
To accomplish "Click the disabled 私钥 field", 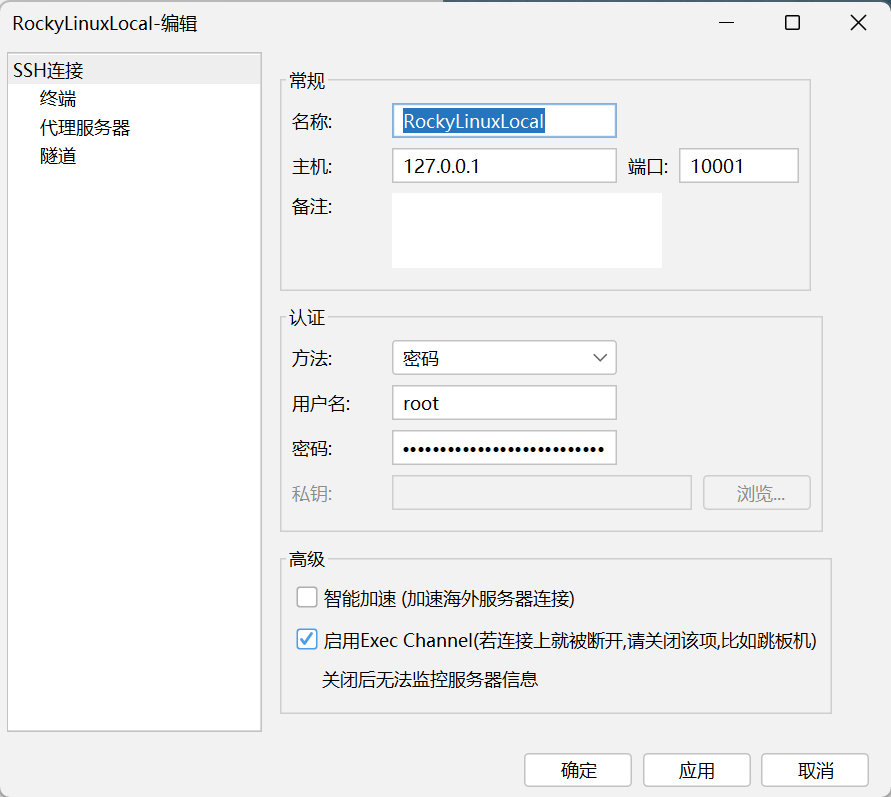I will (542, 493).
